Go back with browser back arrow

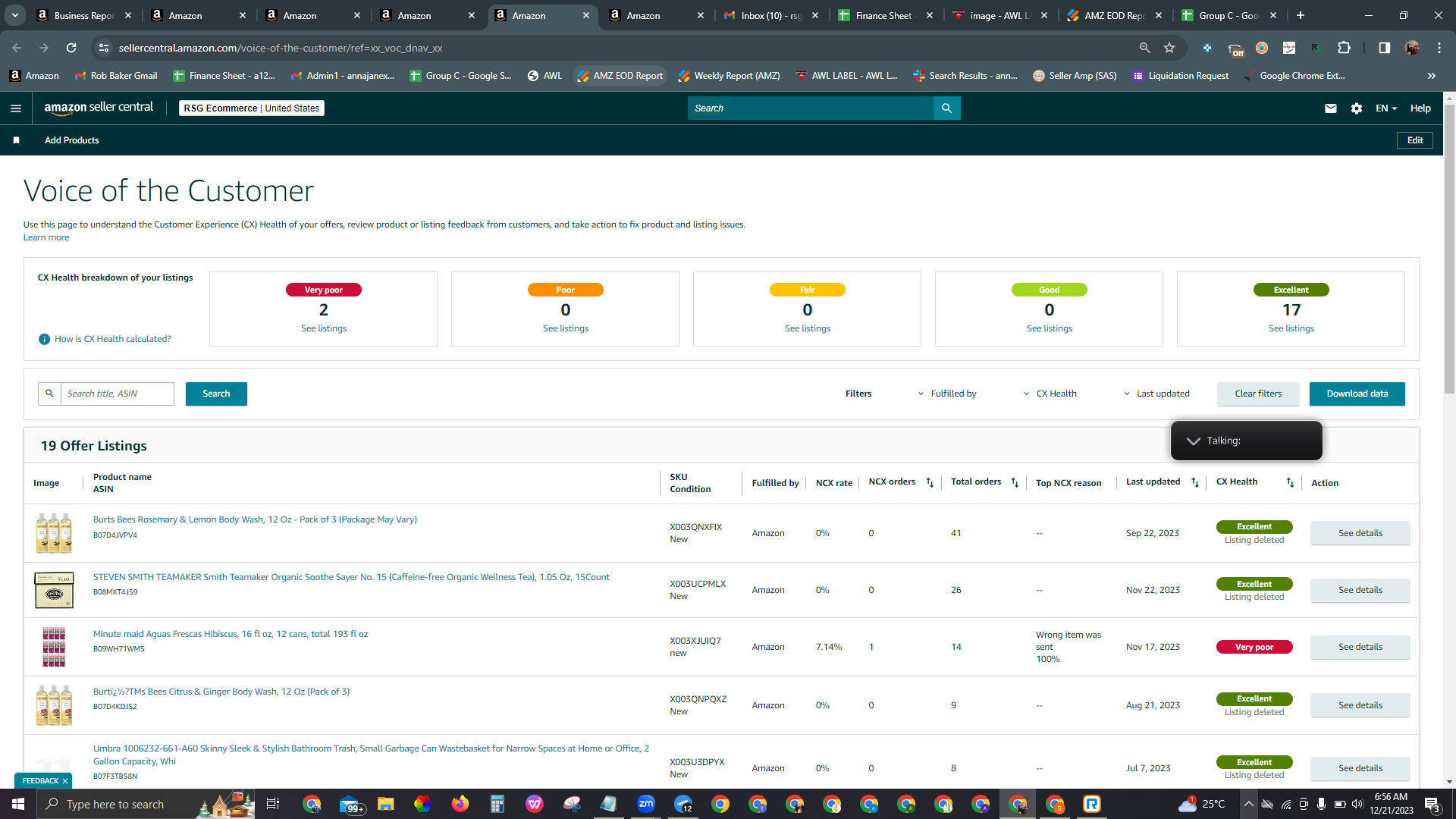tap(17, 48)
